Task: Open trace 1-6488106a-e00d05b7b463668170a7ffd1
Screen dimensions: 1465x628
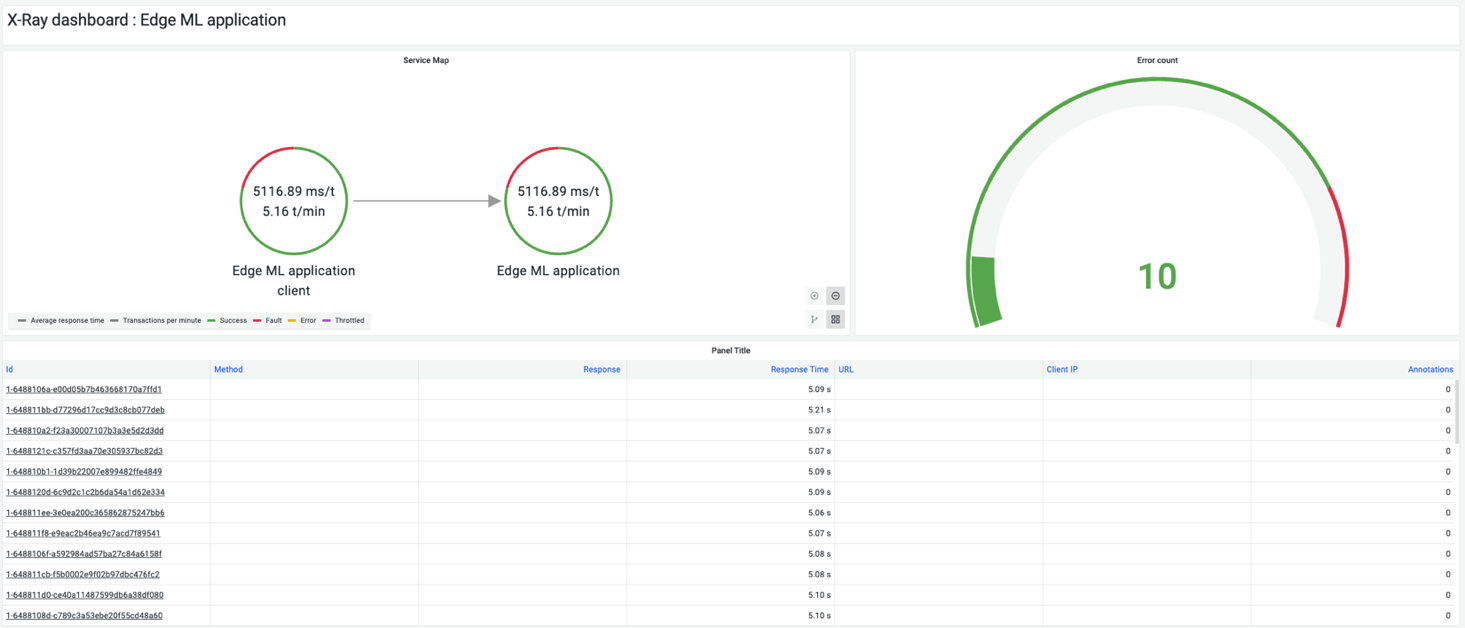Action: coord(84,389)
